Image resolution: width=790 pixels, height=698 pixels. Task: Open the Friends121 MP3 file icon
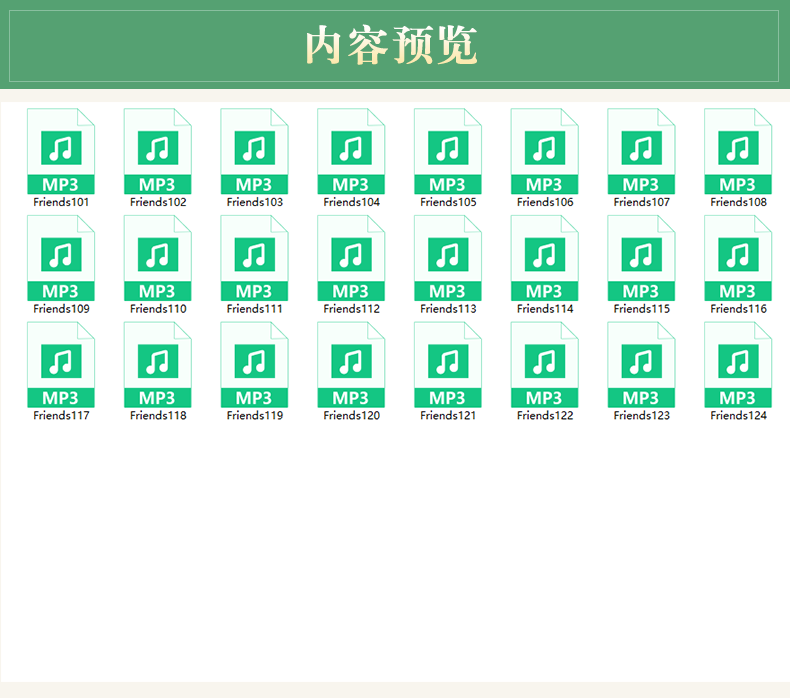[x=448, y=365]
